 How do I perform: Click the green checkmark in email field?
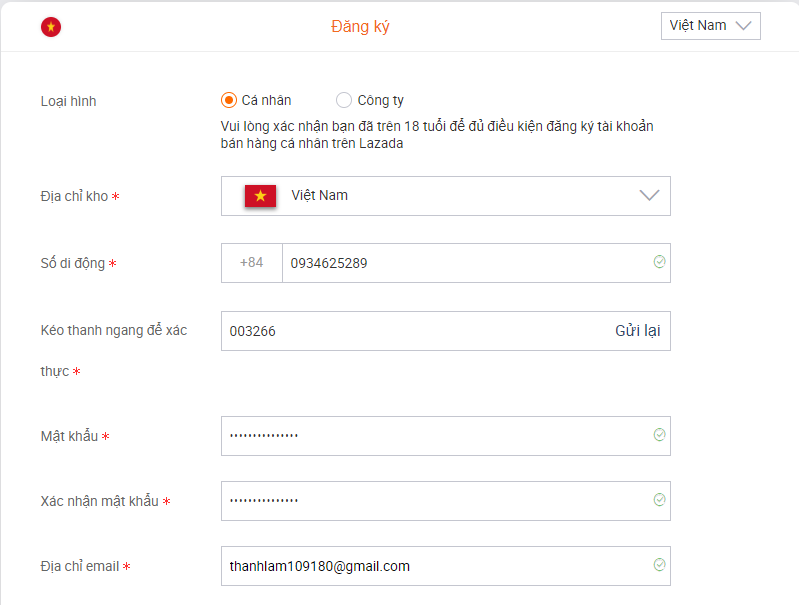tap(659, 565)
